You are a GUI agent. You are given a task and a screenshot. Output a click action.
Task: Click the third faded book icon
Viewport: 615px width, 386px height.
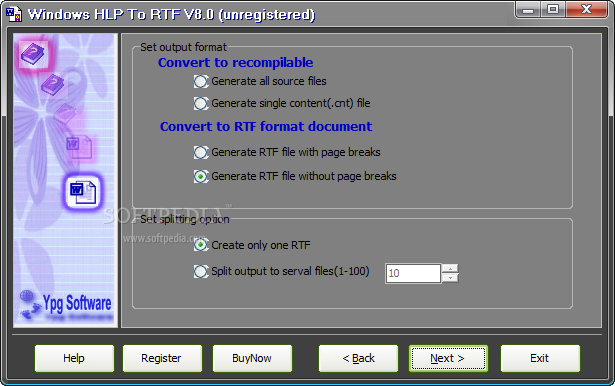[x=65, y=113]
